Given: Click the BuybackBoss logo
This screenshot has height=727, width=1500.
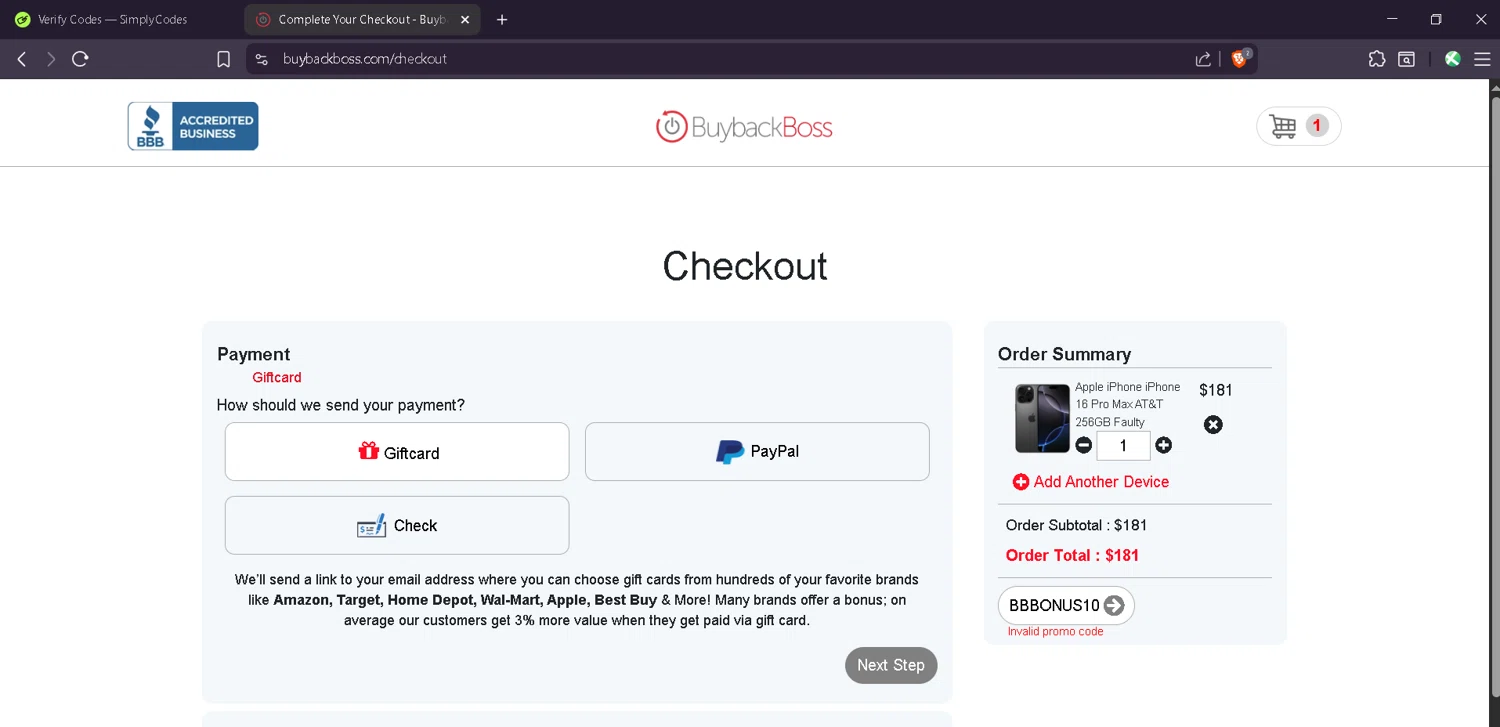Looking at the screenshot, I should [x=744, y=127].
